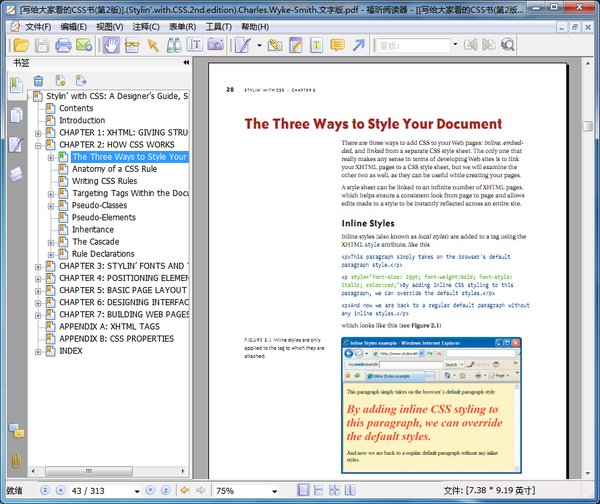Jump to first page using status bar button
Viewport: 600px width, 504px height.
pyautogui.click(x=43, y=491)
